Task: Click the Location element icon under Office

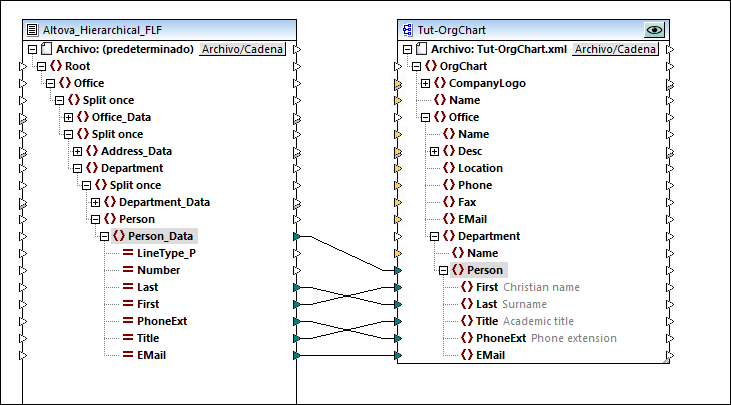Action: pos(449,168)
